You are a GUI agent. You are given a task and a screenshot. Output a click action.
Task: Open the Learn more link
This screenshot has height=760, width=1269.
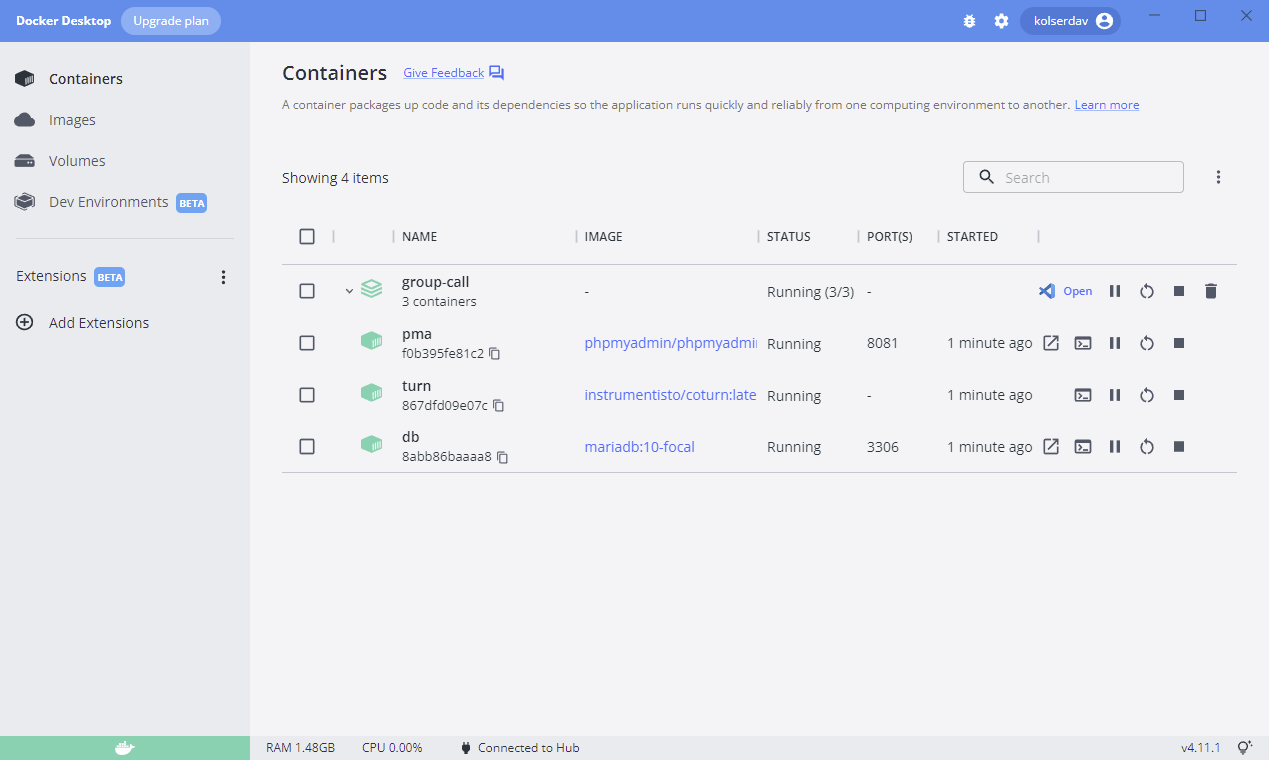click(1107, 105)
